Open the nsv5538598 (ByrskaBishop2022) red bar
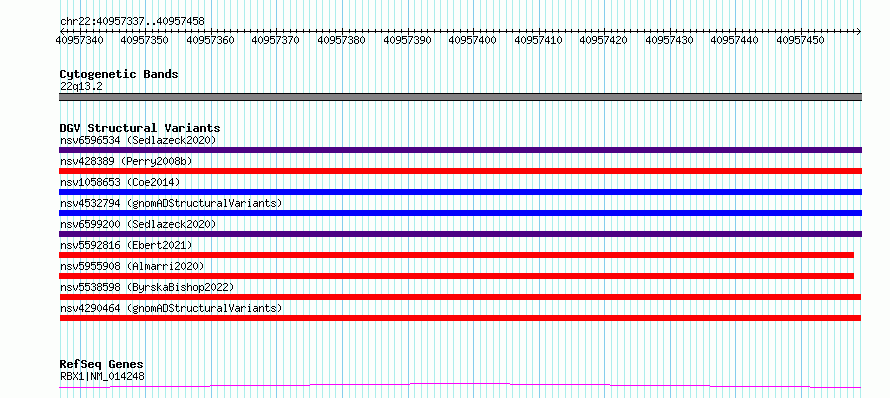Image resolution: width=890 pixels, height=398 pixels. pos(460,297)
